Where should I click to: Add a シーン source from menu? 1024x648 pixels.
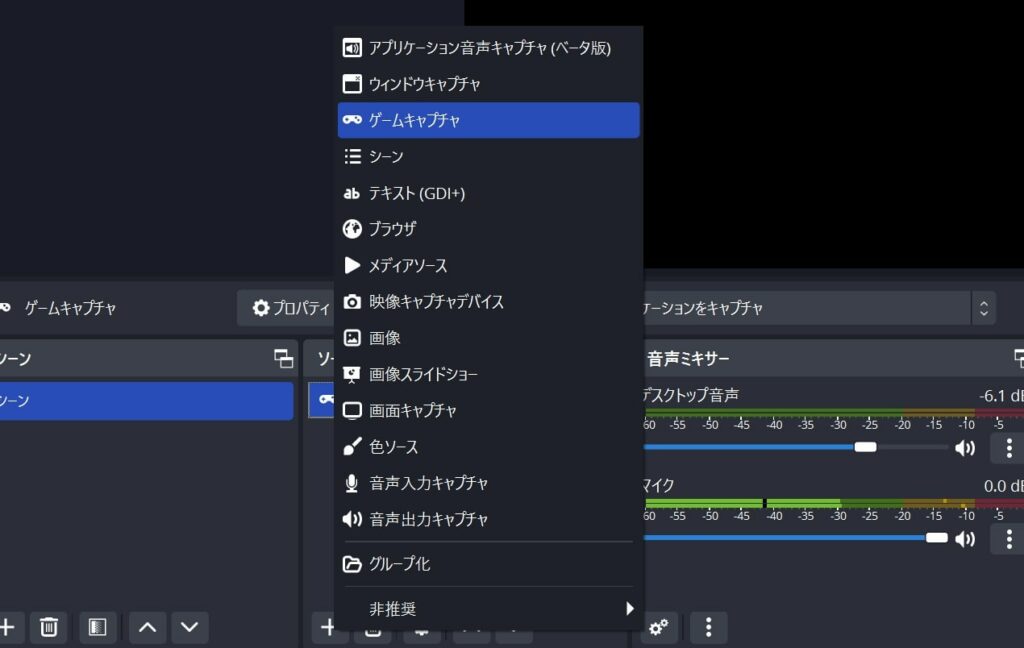click(488, 157)
